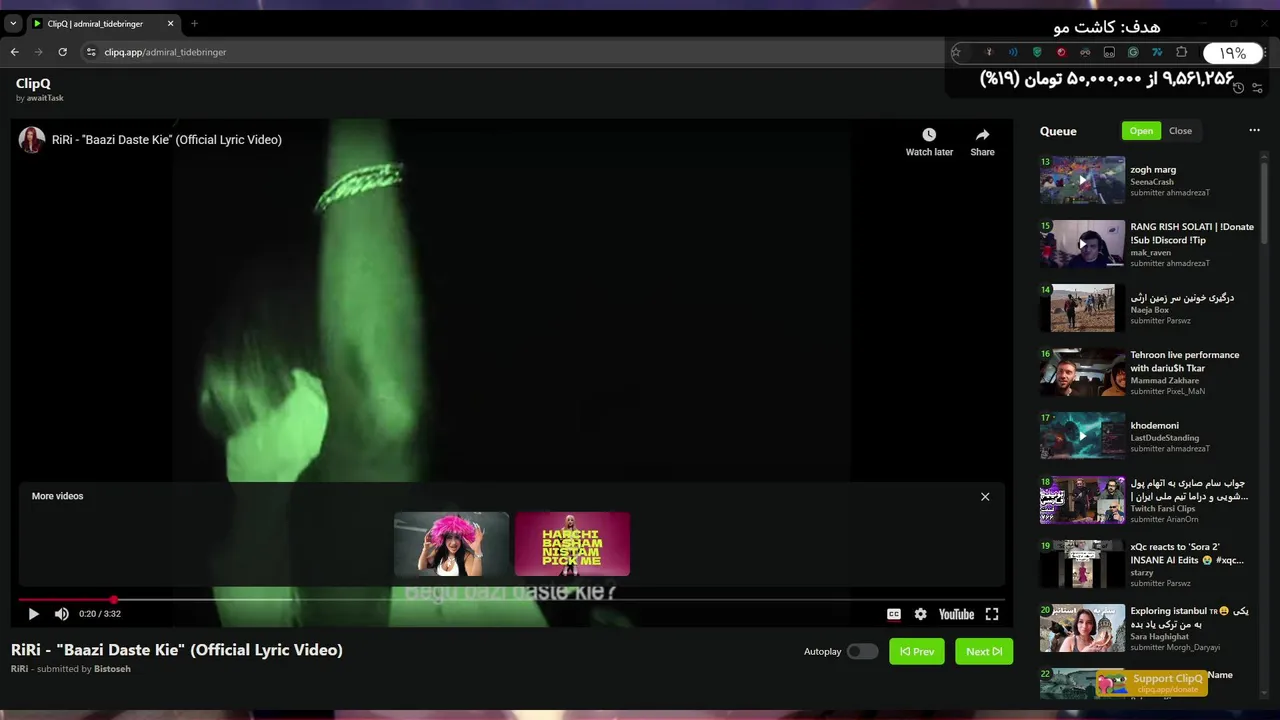Viewport: 1280px width, 720px height.
Task: Open the Extensions puzzle-piece menu
Action: (x=1181, y=52)
